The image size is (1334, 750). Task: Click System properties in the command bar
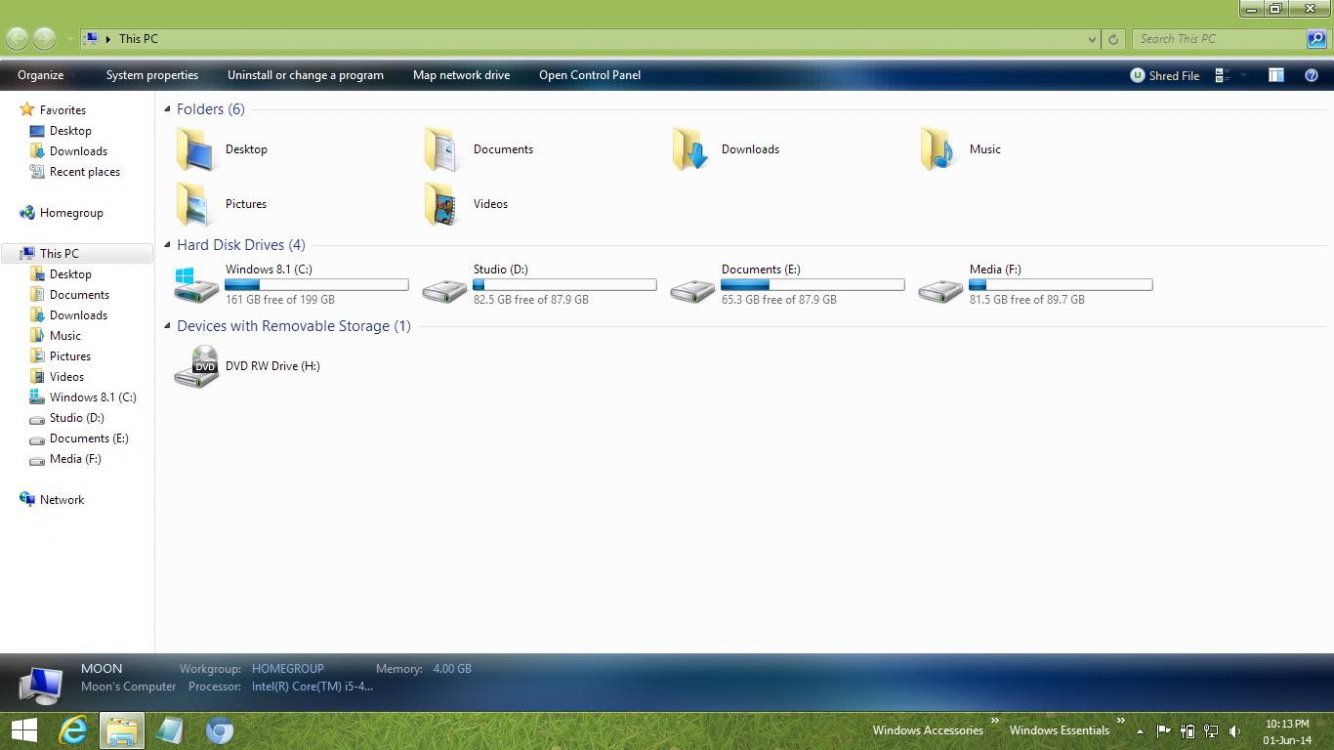click(152, 75)
